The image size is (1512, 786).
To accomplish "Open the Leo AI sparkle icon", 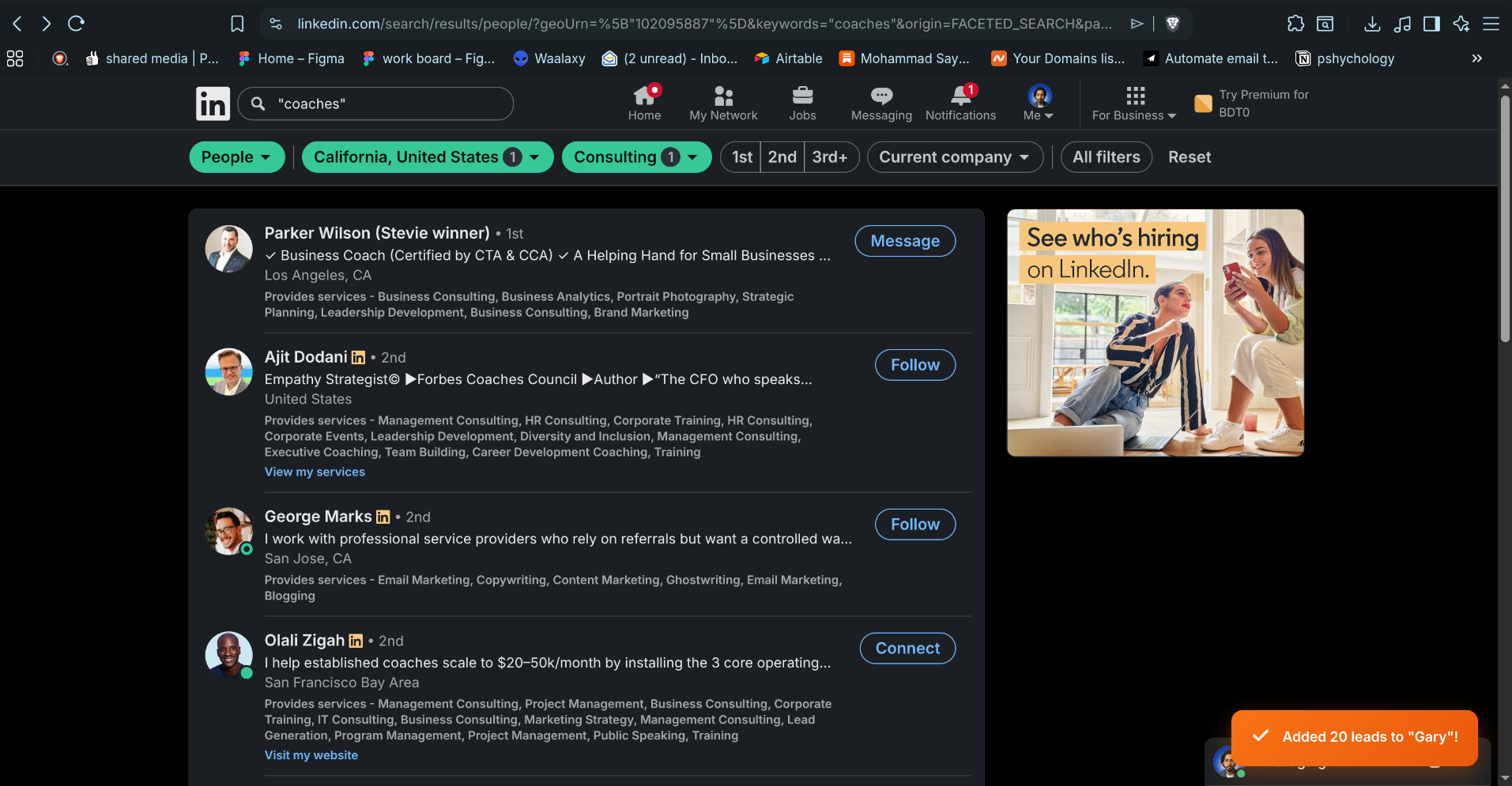I will pos(1461,24).
